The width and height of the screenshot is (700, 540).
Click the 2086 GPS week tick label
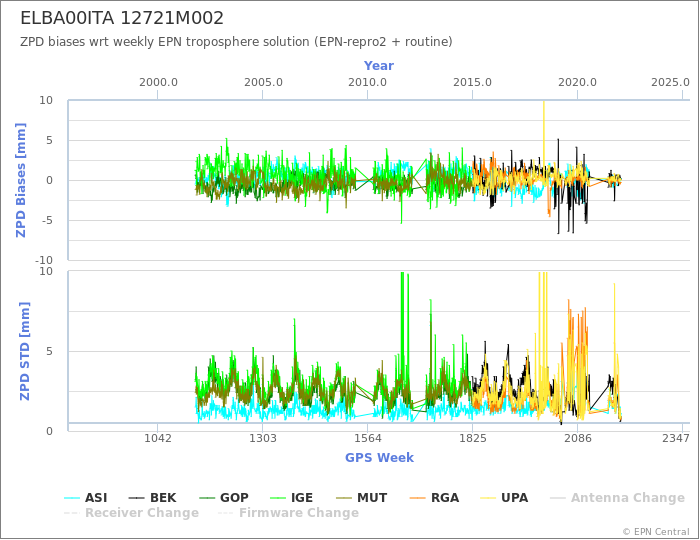coord(577,438)
